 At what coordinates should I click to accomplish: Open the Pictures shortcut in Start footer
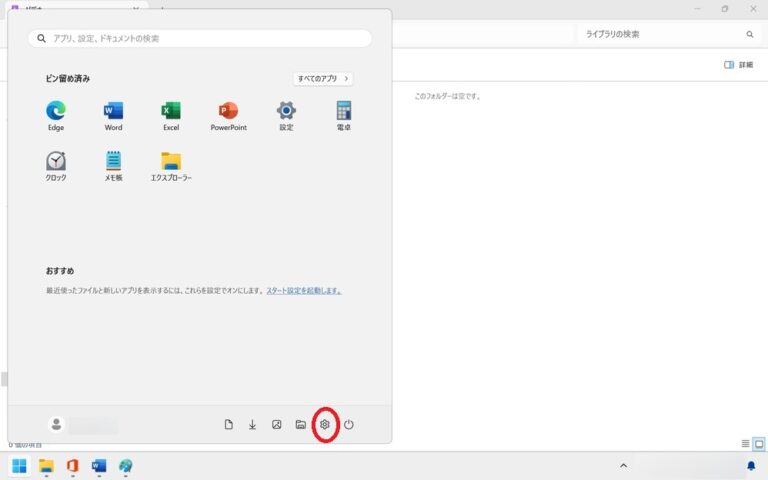click(x=277, y=425)
